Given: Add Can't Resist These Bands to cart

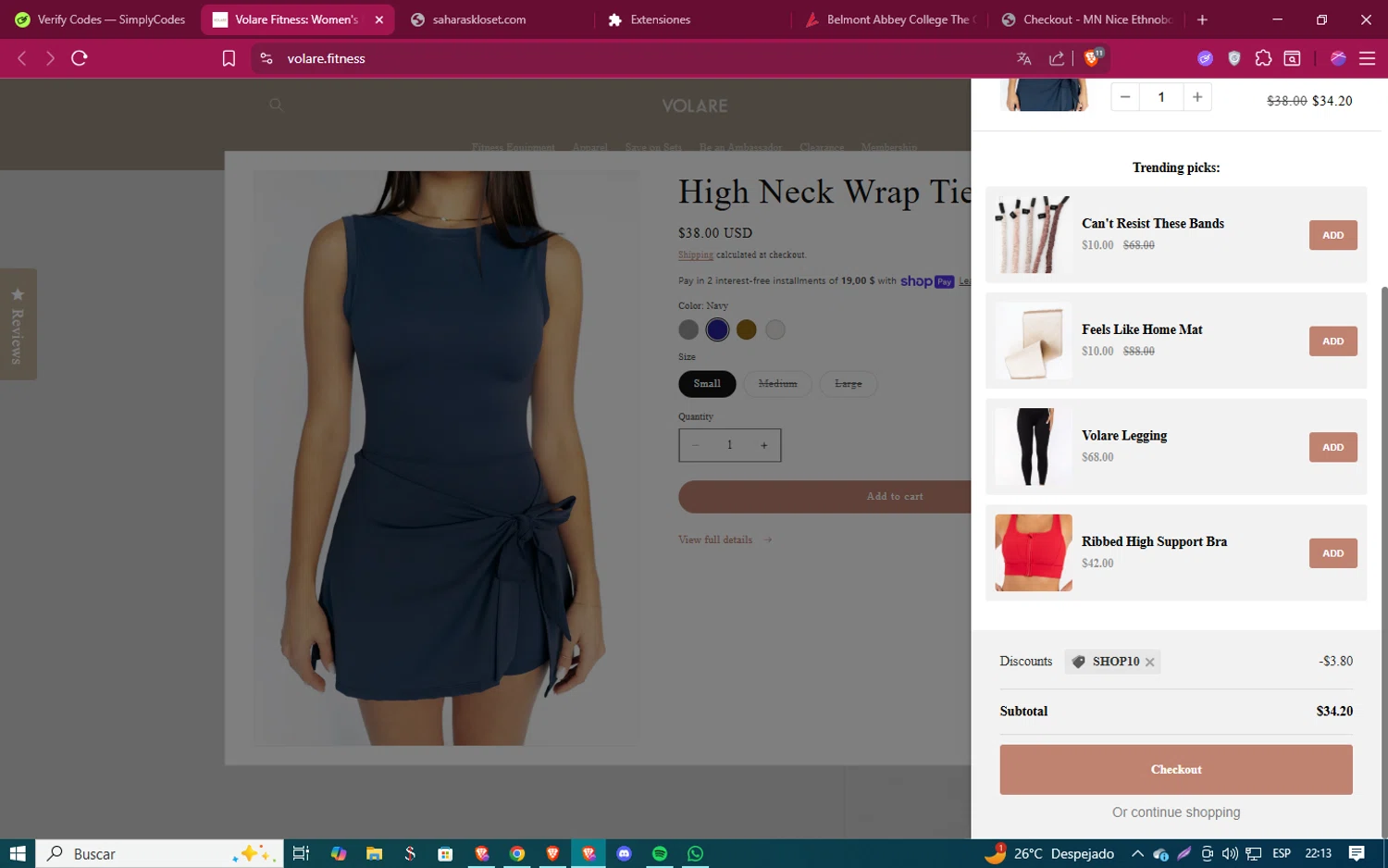Looking at the screenshot, I should click(1332, 235).
